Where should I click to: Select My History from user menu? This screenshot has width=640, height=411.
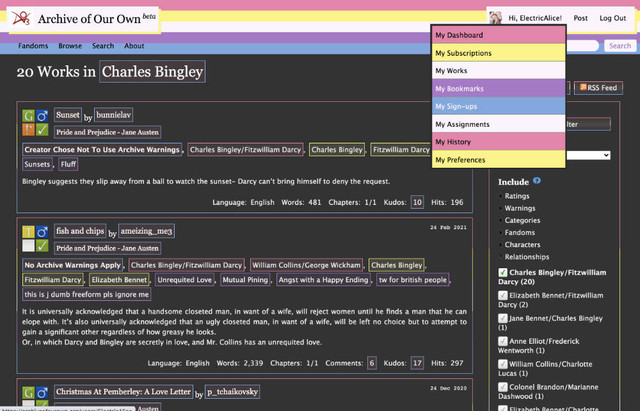(x=498, y=142)
